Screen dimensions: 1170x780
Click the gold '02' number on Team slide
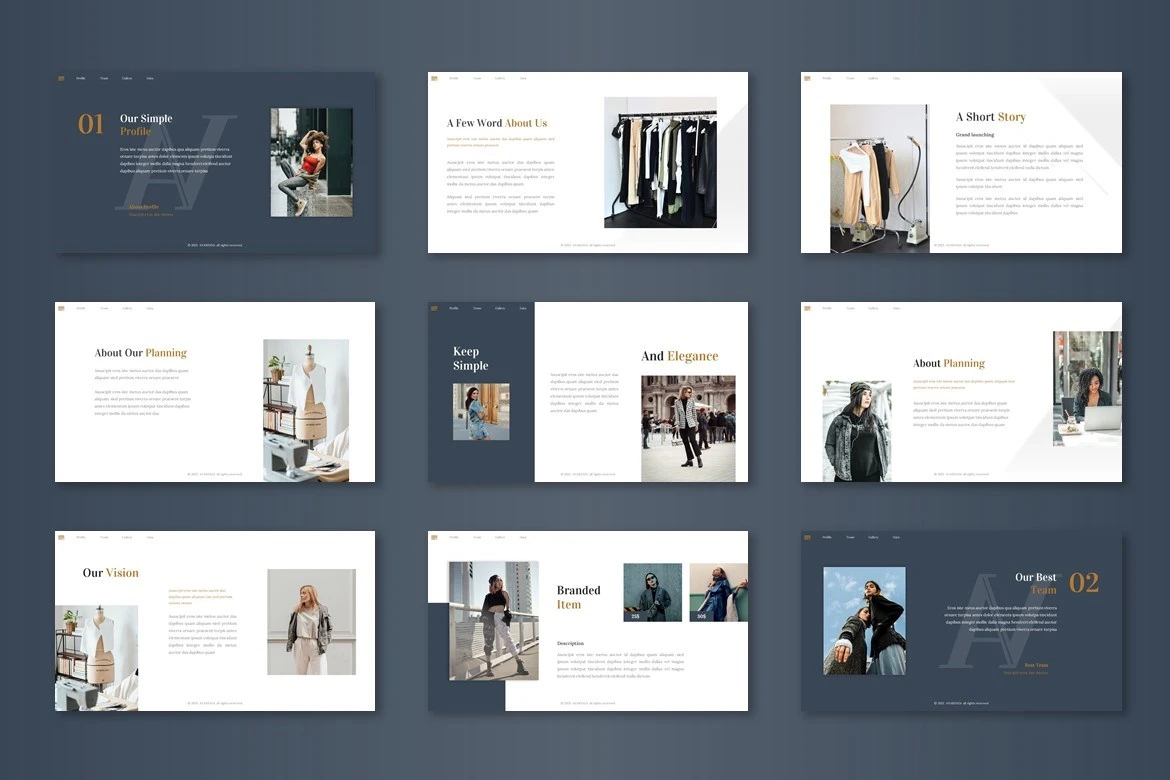click(x=1084, y=583)
